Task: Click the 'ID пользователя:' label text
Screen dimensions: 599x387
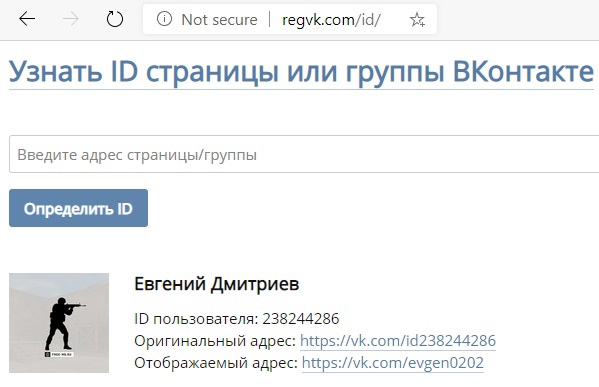Action: (x=196, y=319)
